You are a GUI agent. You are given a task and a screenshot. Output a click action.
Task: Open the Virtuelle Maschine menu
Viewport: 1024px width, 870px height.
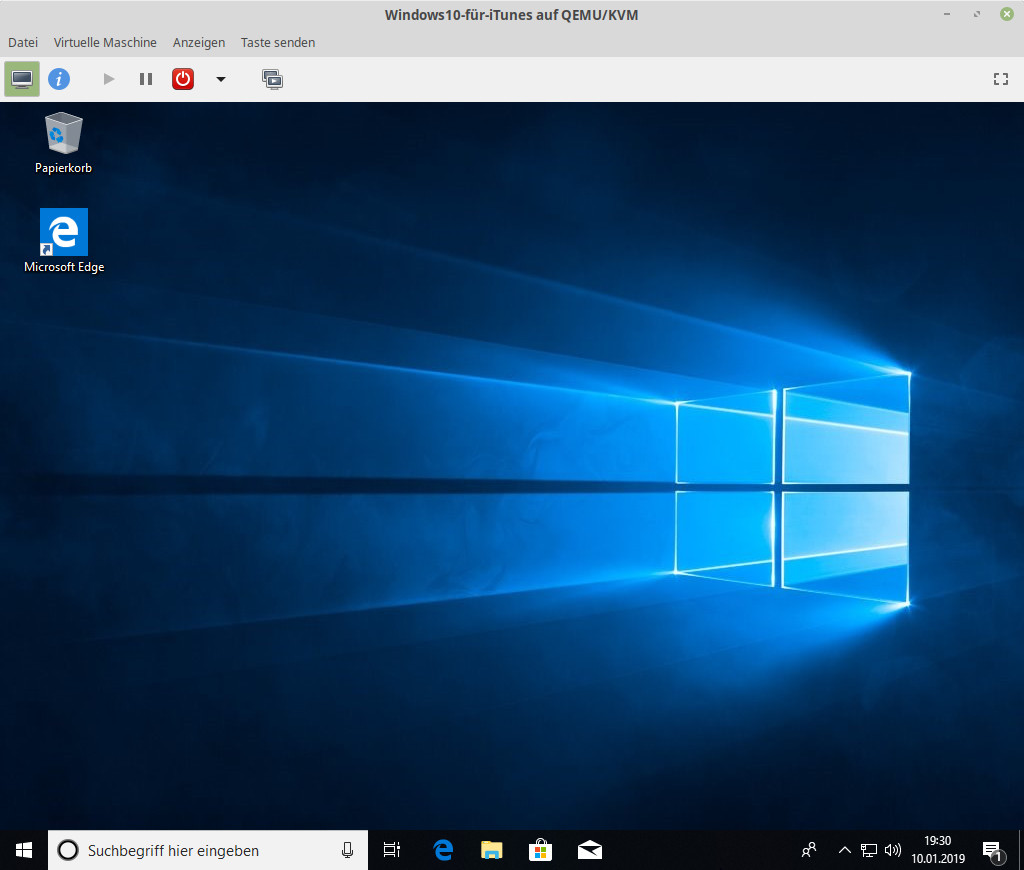(x=105, y=43)
